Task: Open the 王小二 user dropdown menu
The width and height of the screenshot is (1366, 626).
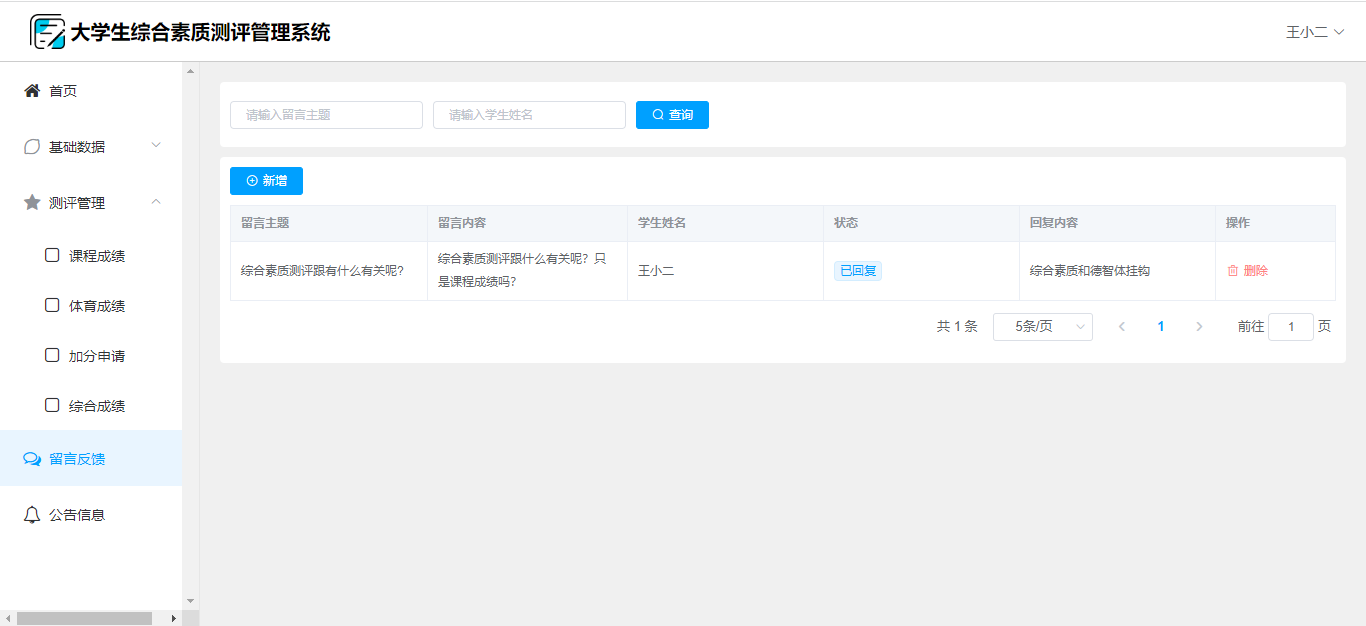Action: [1314, 32]
